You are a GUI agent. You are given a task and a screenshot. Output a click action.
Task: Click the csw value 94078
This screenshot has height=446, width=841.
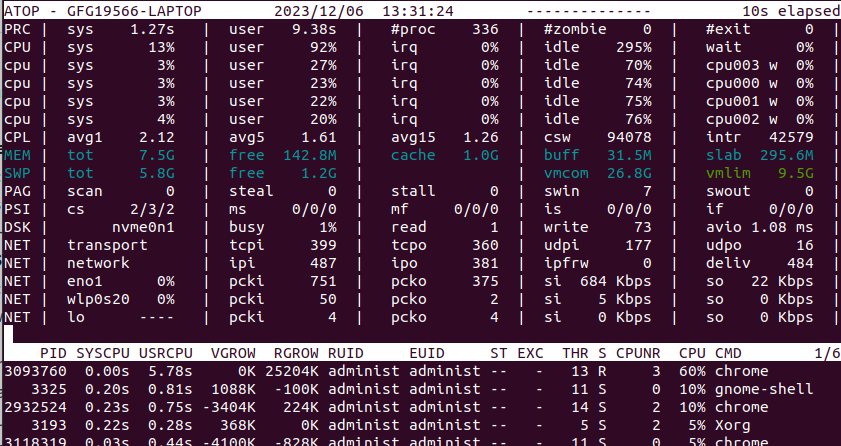(x=629, y=137)
